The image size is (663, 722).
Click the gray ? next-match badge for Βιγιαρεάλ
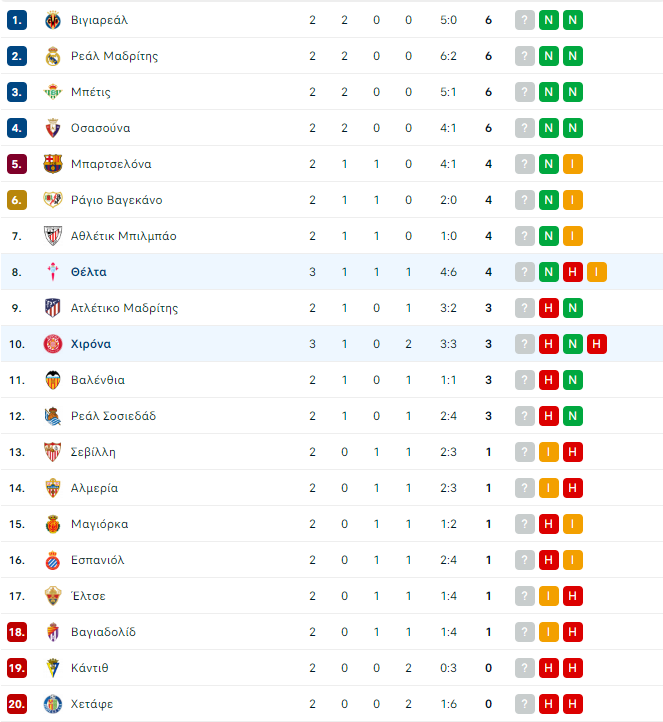(x=525, y=20)
